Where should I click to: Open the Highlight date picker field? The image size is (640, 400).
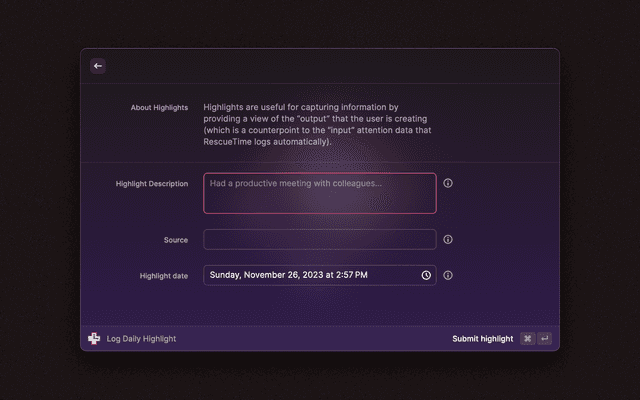310,275
